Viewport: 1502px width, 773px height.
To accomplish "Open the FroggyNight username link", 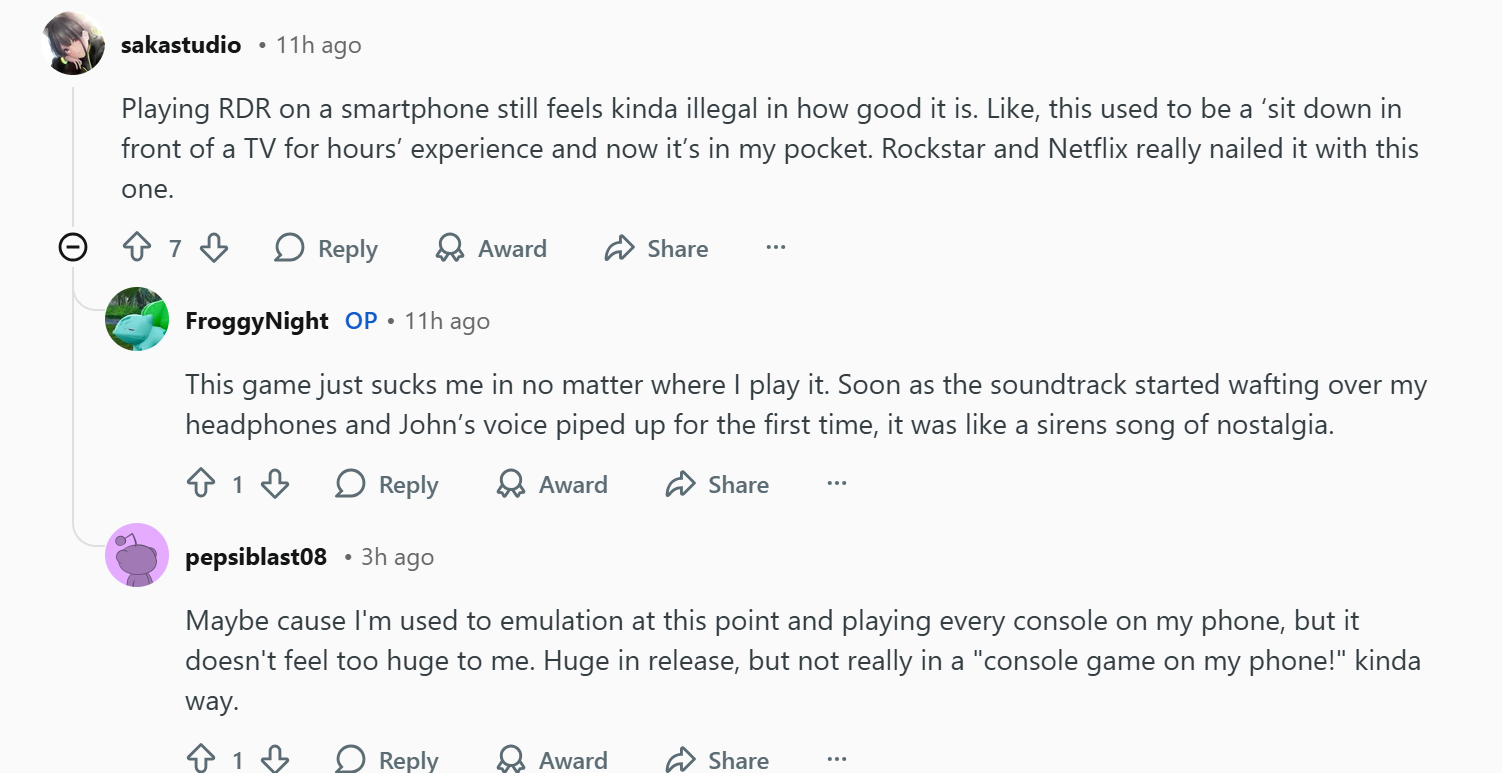I will [x=257, y=321].
